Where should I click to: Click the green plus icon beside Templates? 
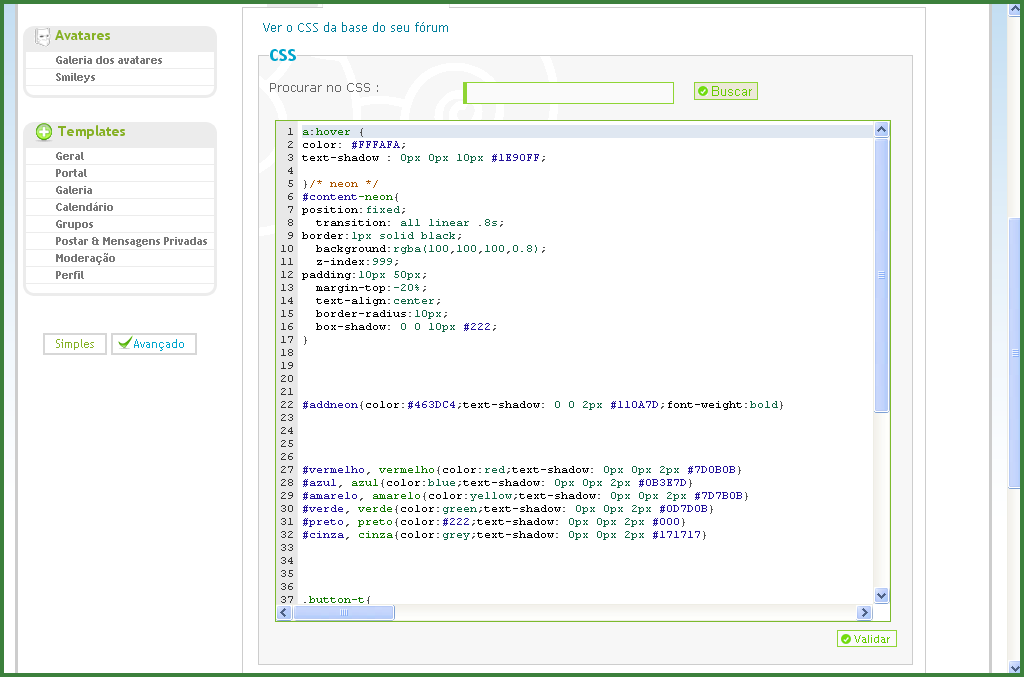point(44,132)
